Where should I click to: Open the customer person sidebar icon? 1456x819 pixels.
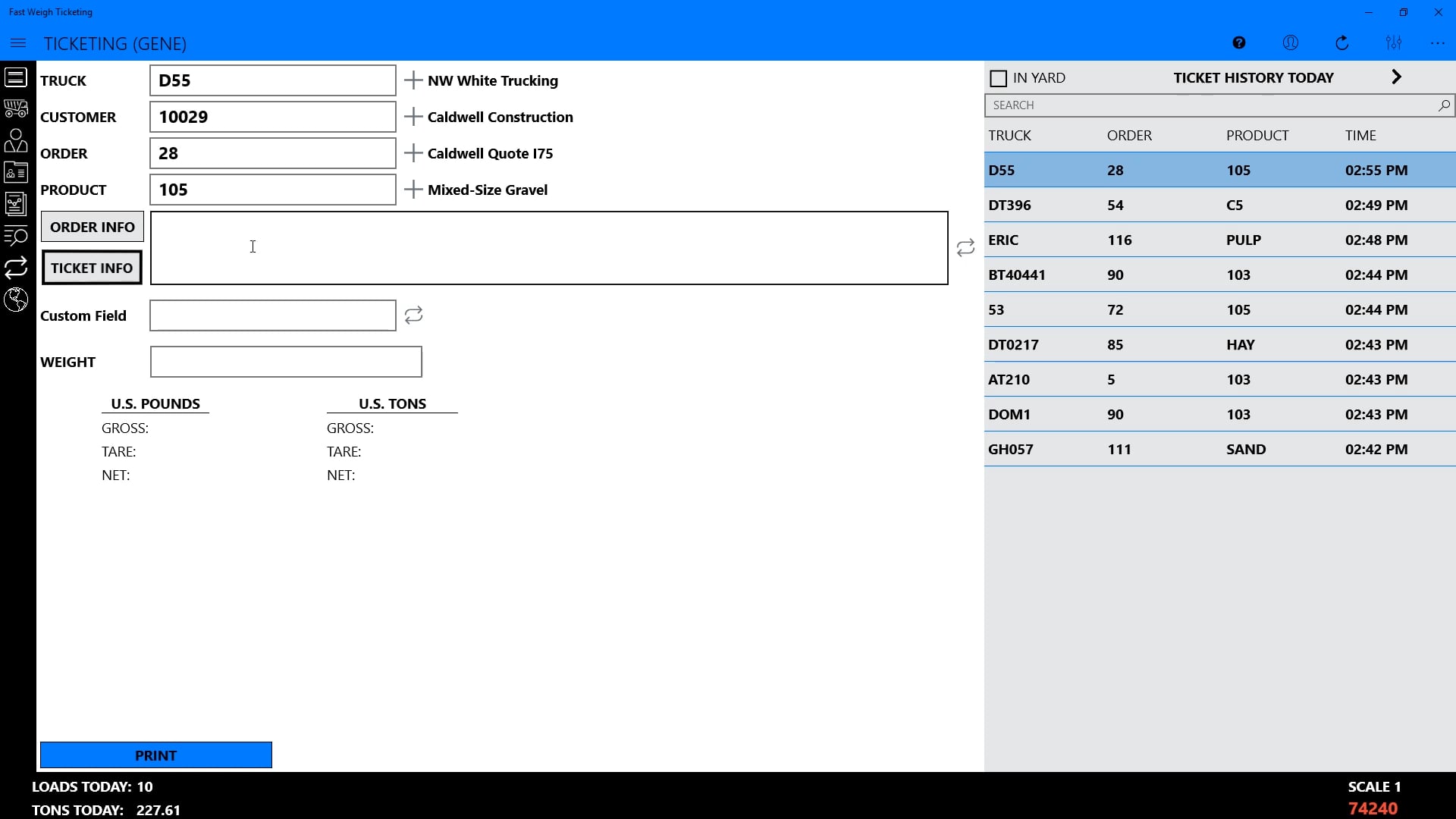[x=16, y=141]
